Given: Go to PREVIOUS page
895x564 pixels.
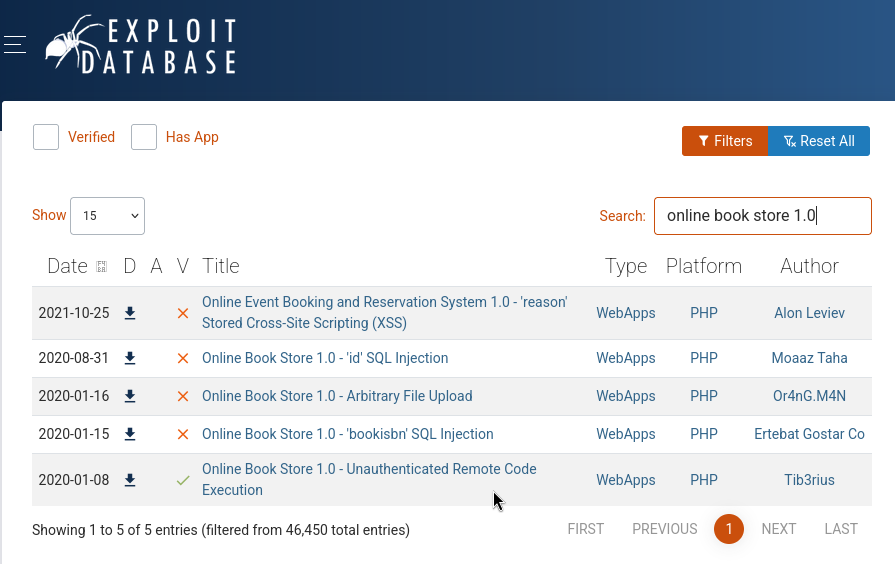Looking at the screenshot, I should pos(664,529).
